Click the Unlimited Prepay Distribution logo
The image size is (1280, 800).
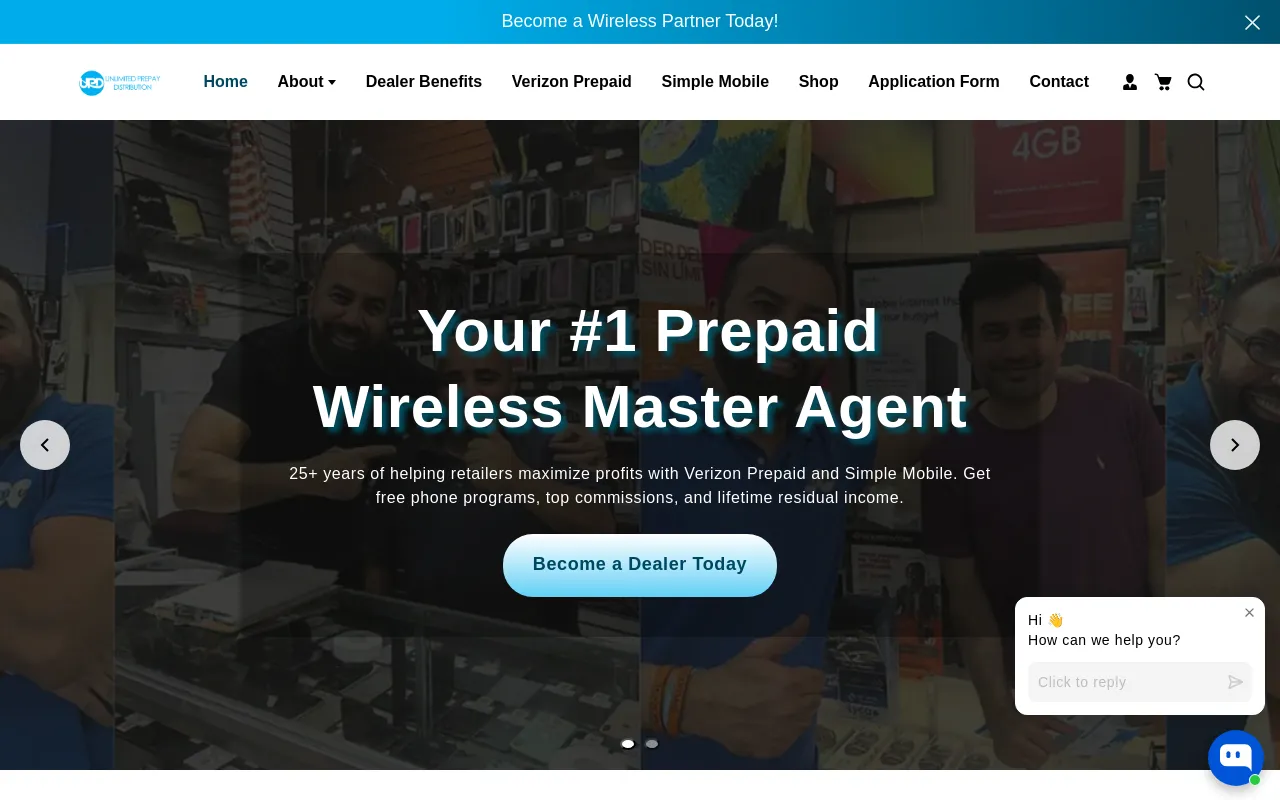(120, 82)
